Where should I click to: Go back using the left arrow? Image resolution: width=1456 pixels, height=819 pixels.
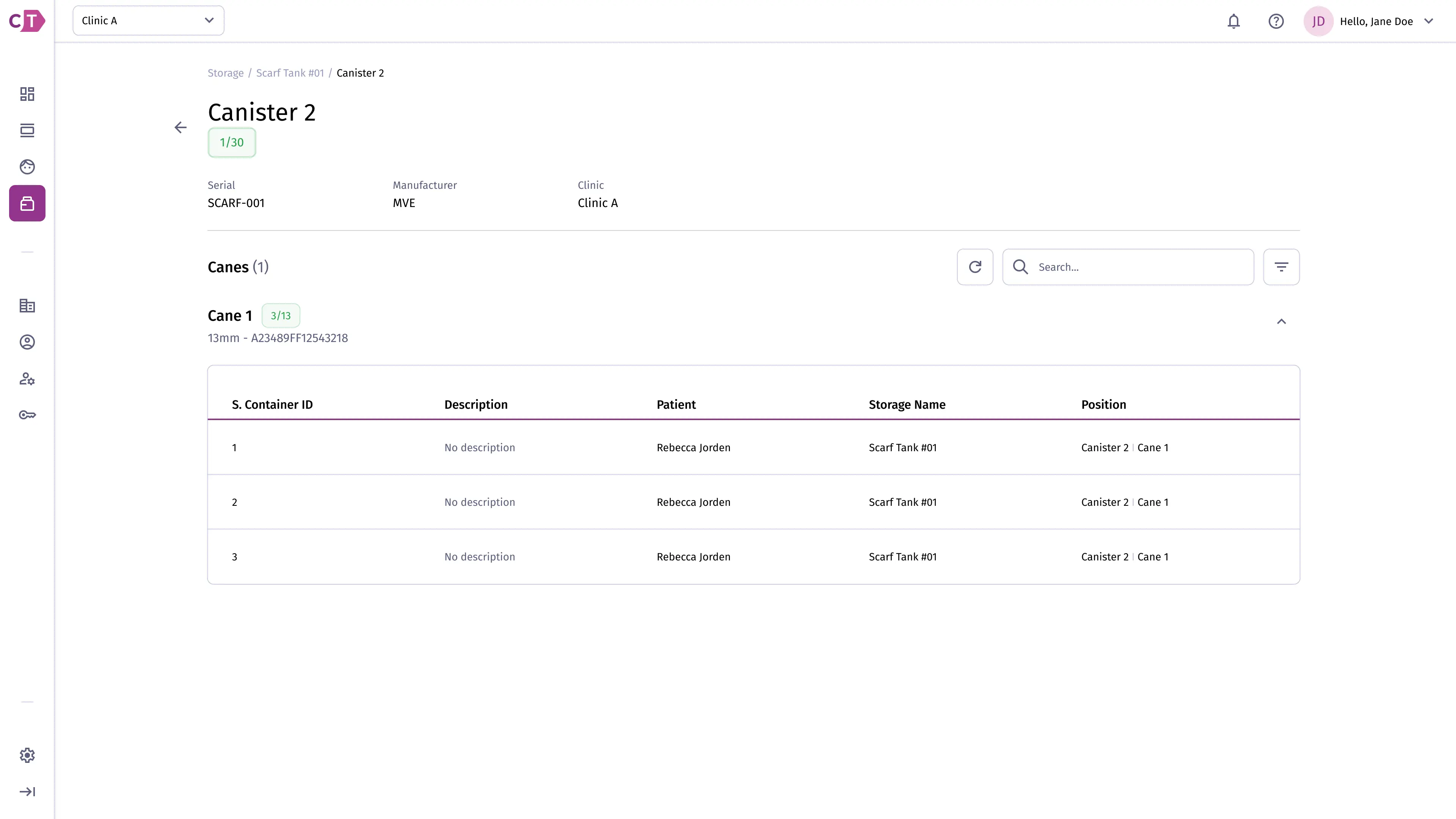(180, 128)
